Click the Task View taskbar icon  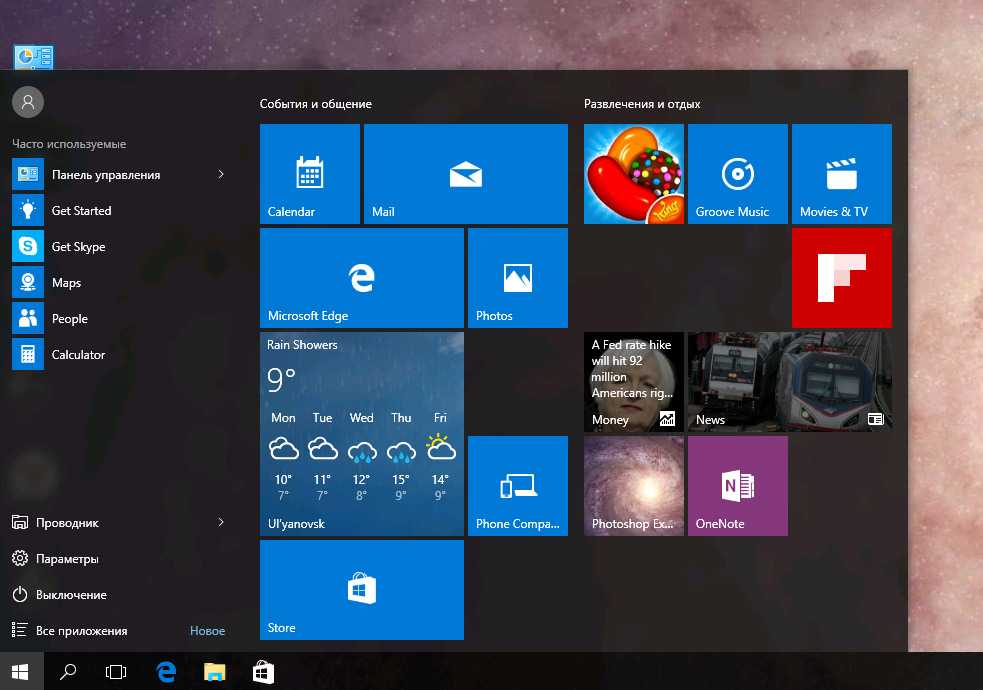pos(116,672)
